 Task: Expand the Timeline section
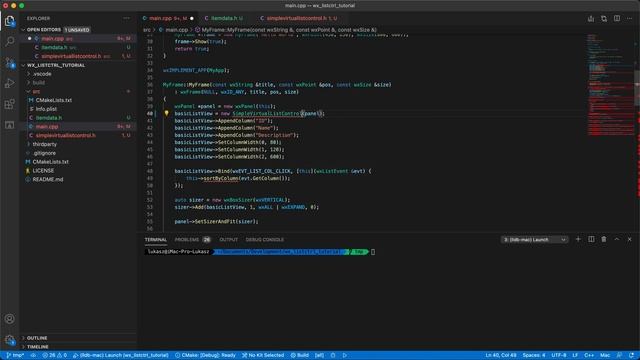[38, 347]
